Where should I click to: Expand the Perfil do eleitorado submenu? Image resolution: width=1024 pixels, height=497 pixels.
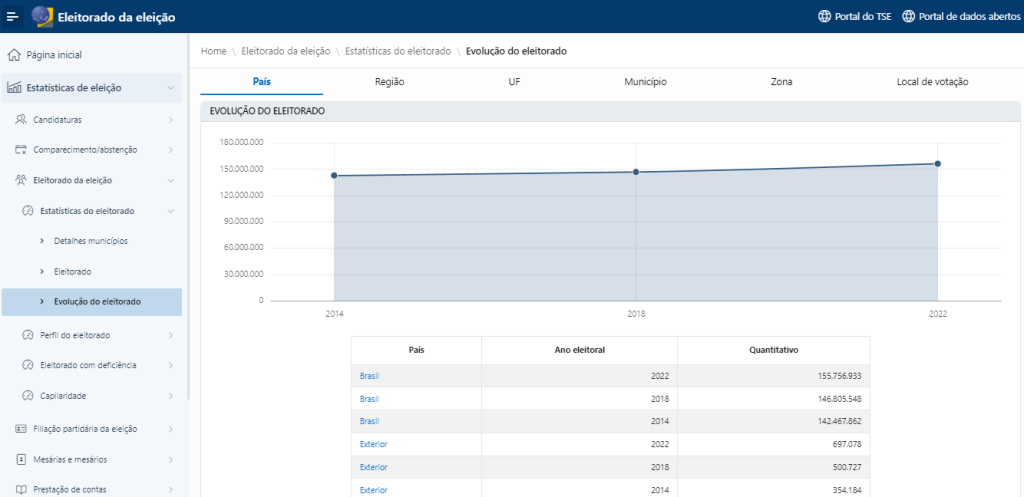(171, 335)
